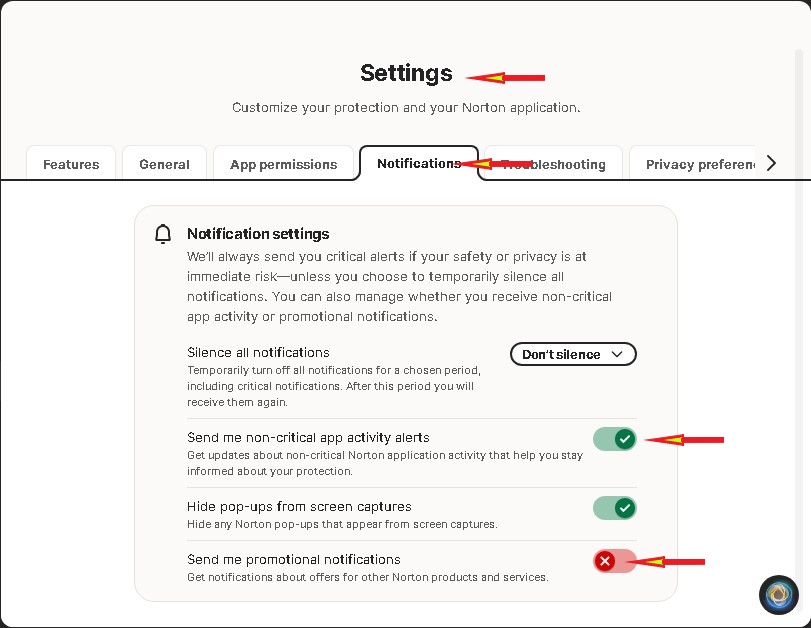
Task: Click "Hide pop-ups from screen captures" label
Action: click(x=299, y=506)
